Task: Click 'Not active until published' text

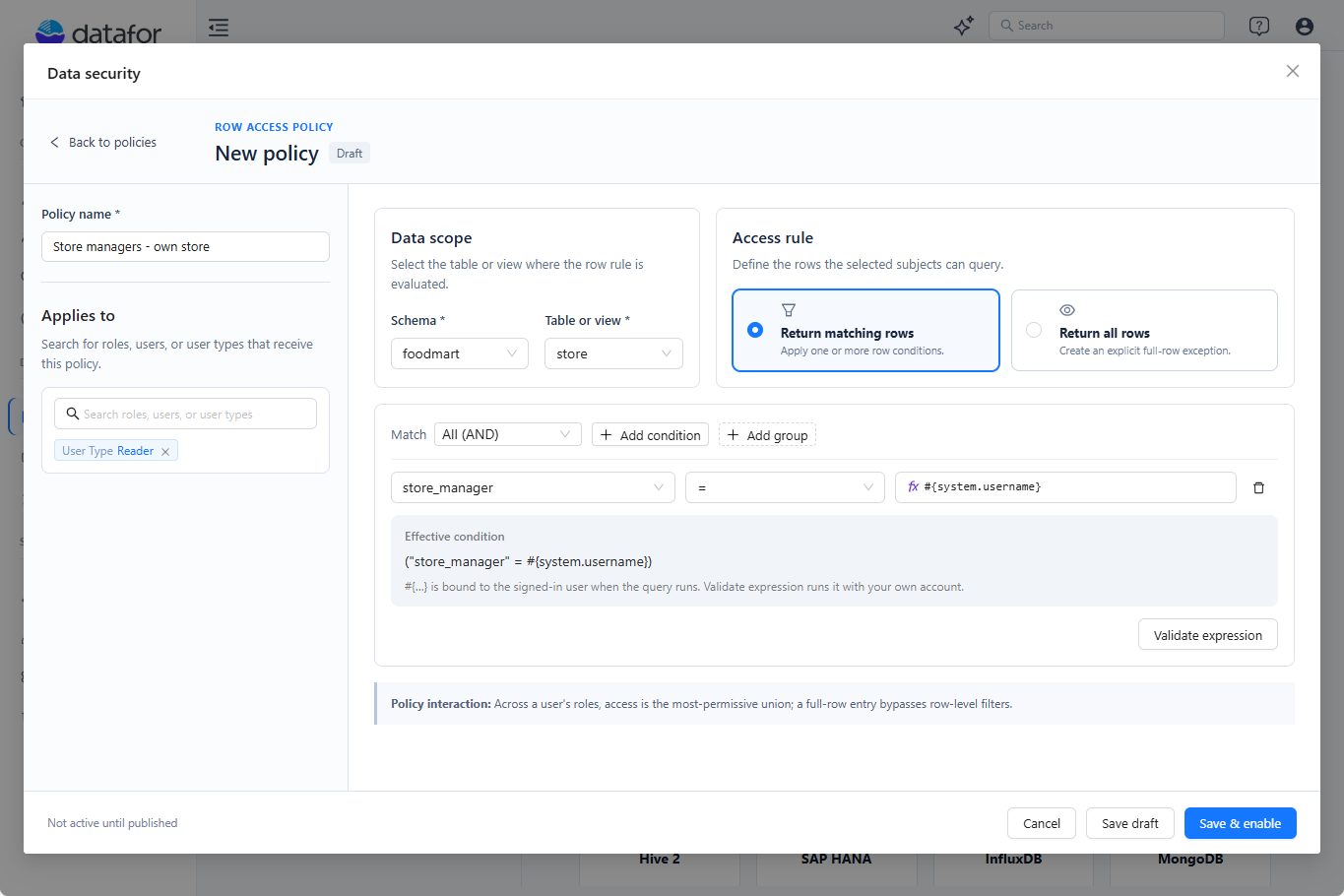Action: pyautogui.click(x=112, y=823)
